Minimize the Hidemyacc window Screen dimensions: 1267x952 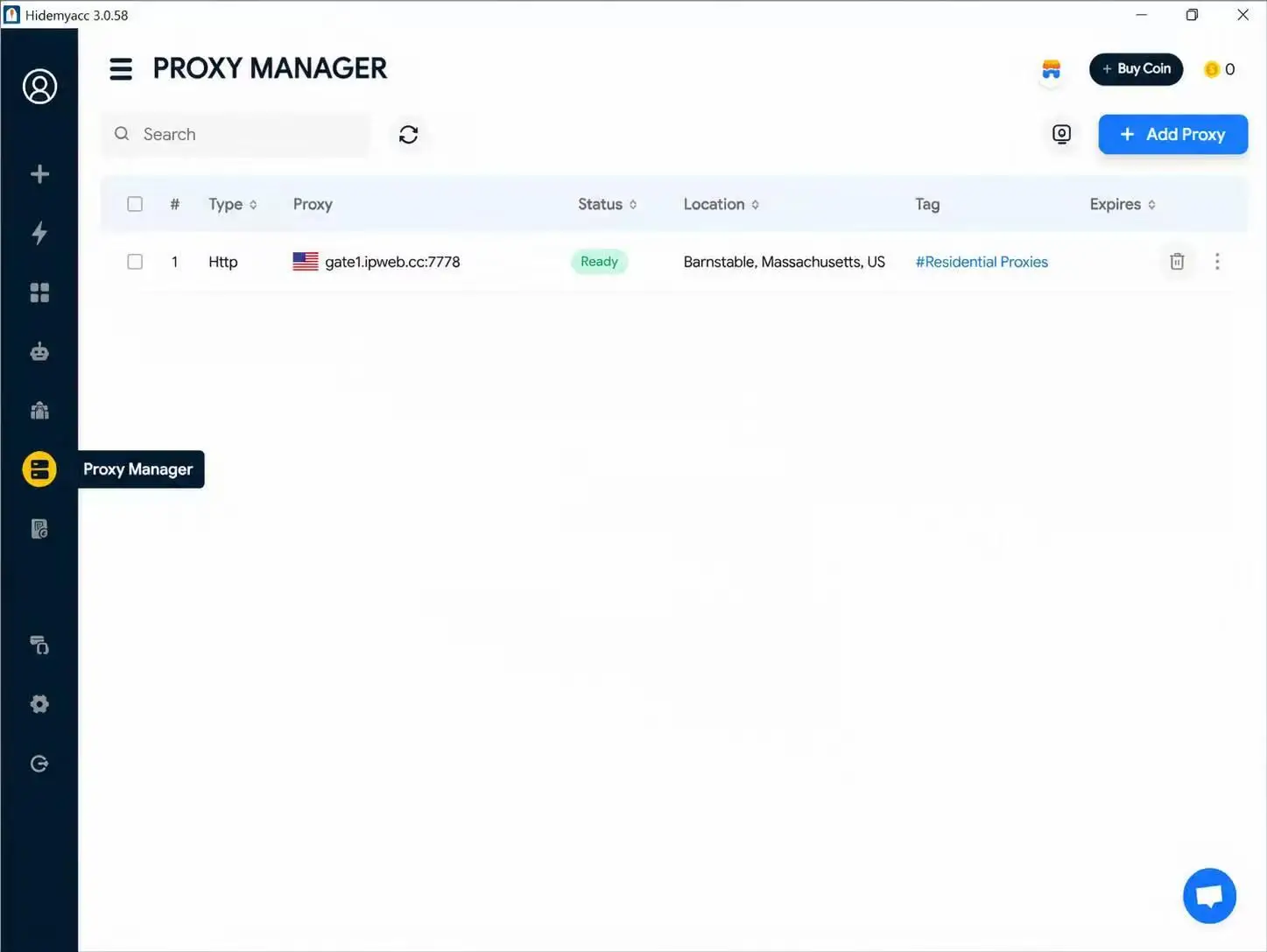click(x=1141, y=15)
